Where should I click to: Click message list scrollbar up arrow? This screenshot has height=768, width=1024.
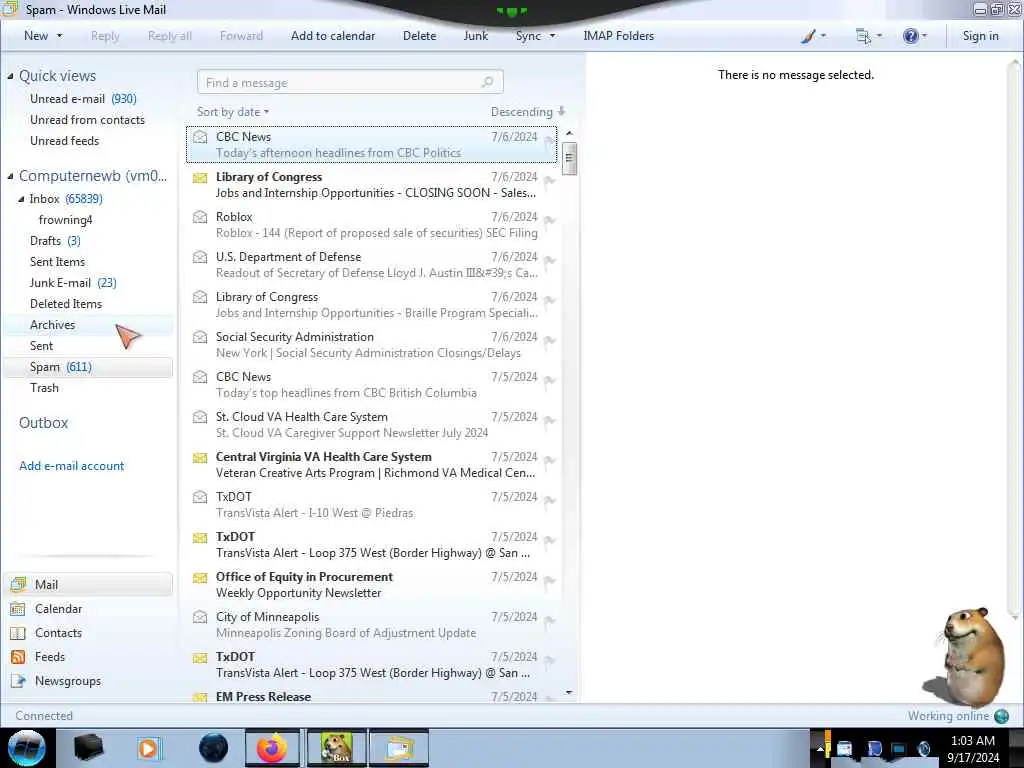tap(569, 133)
